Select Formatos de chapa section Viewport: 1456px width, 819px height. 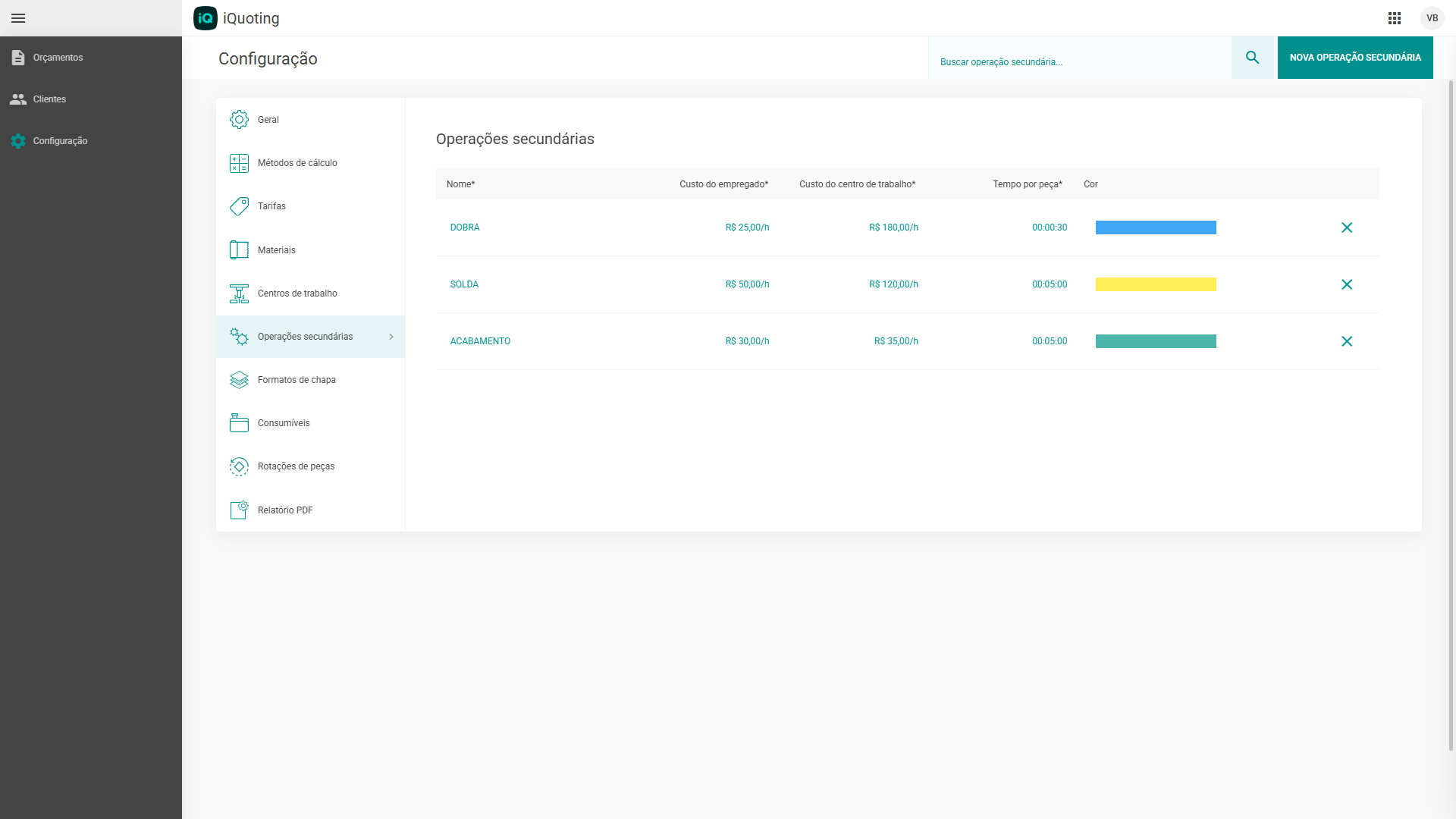point(310,380)
